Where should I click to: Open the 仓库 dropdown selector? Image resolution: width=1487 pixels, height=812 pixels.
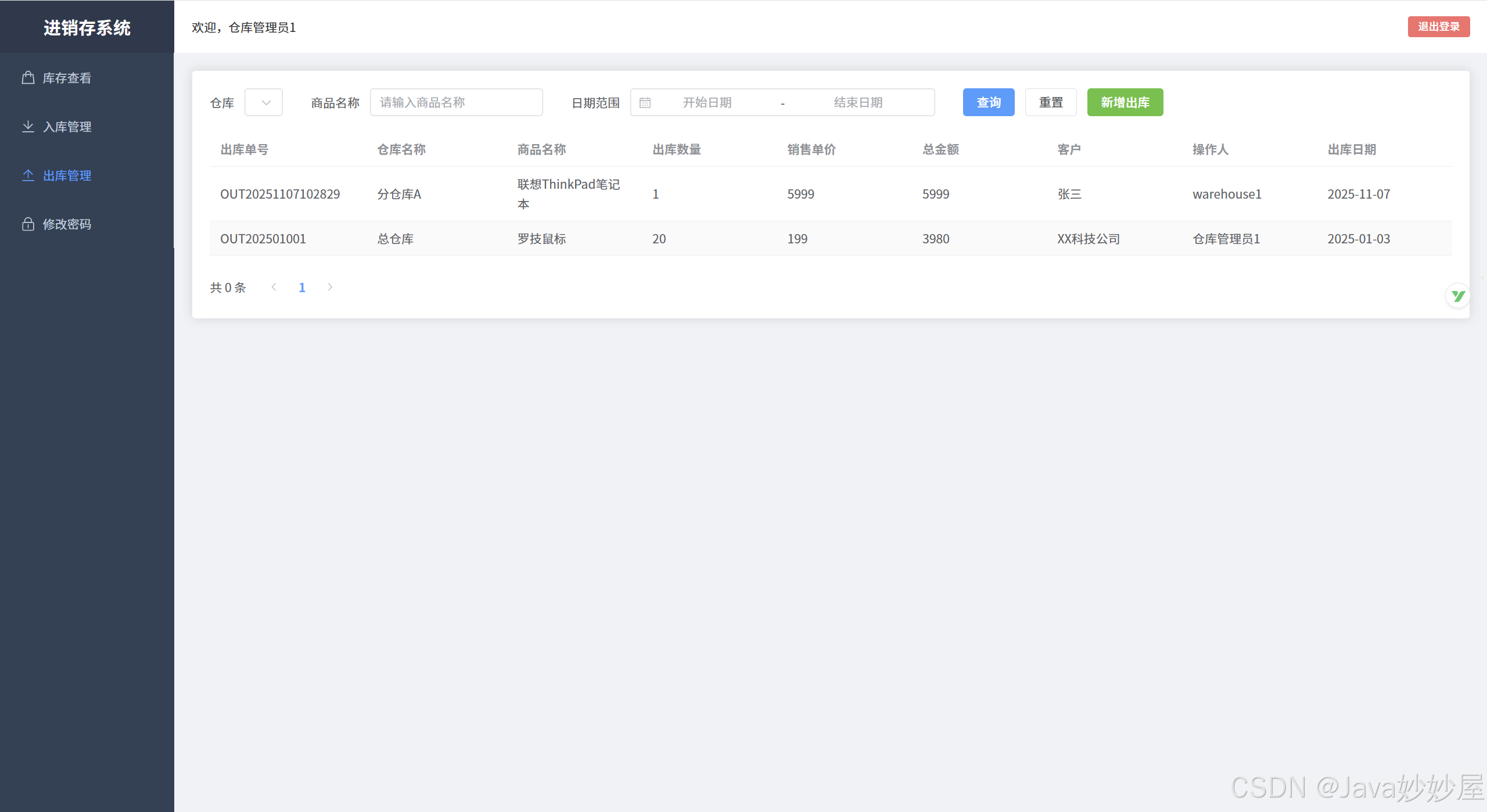pos(264,102)
